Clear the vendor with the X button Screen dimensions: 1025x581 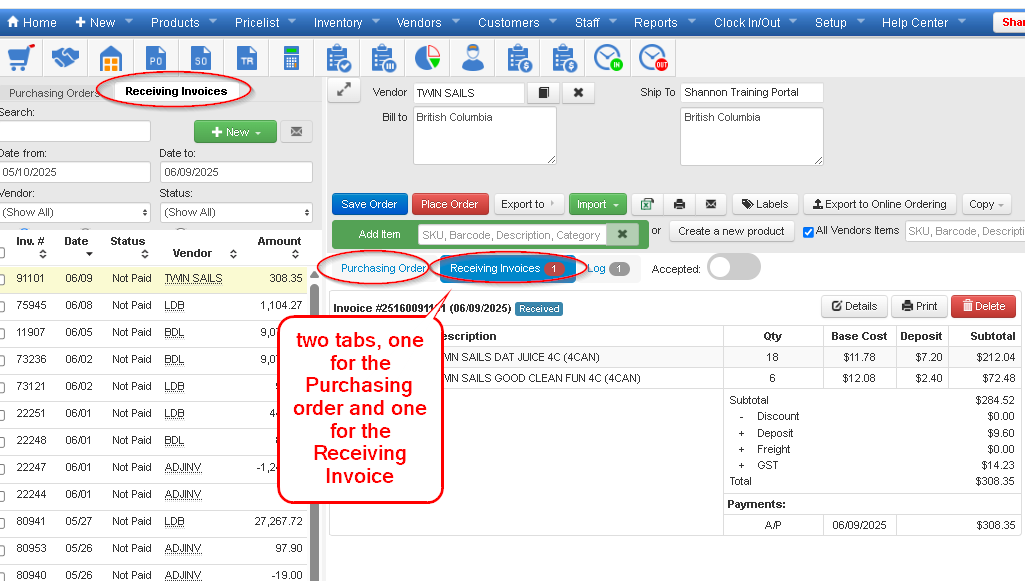point(578,93)
